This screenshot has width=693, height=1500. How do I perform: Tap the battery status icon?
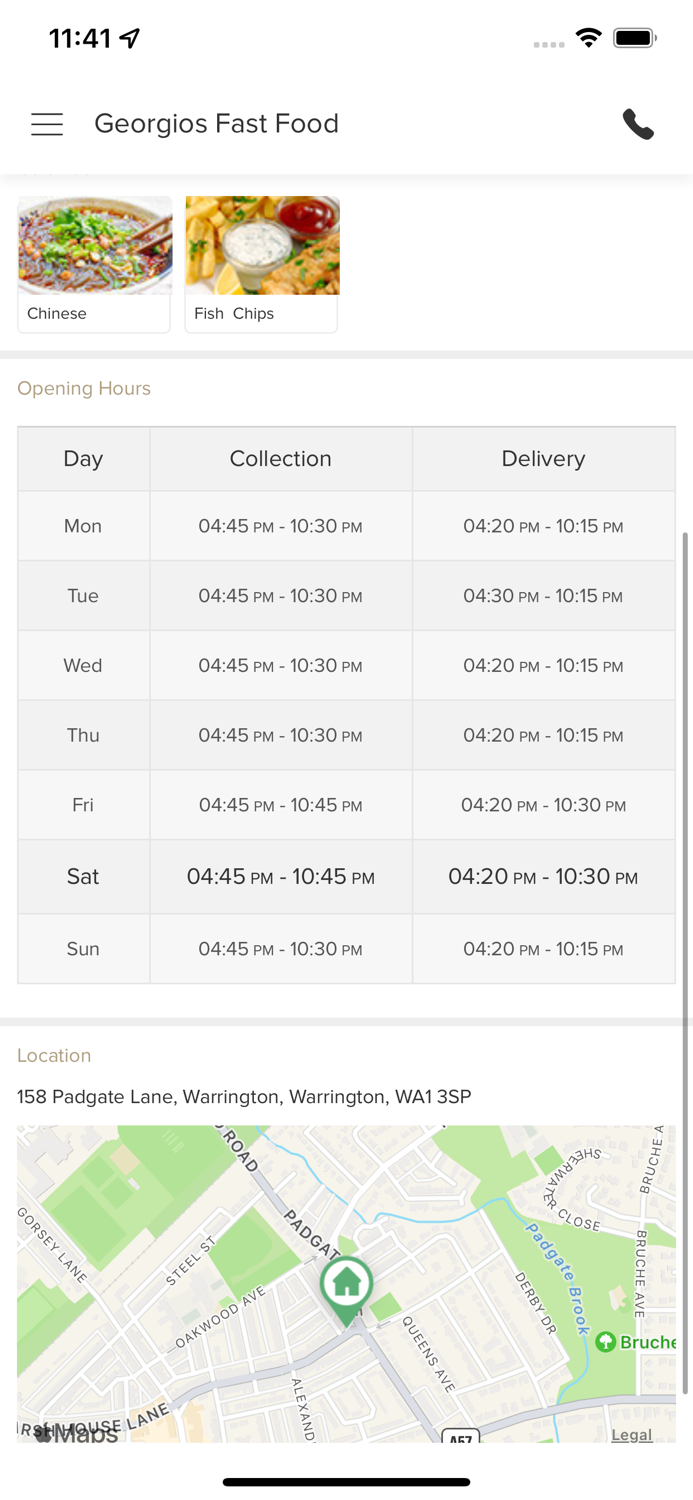(635, 38)
